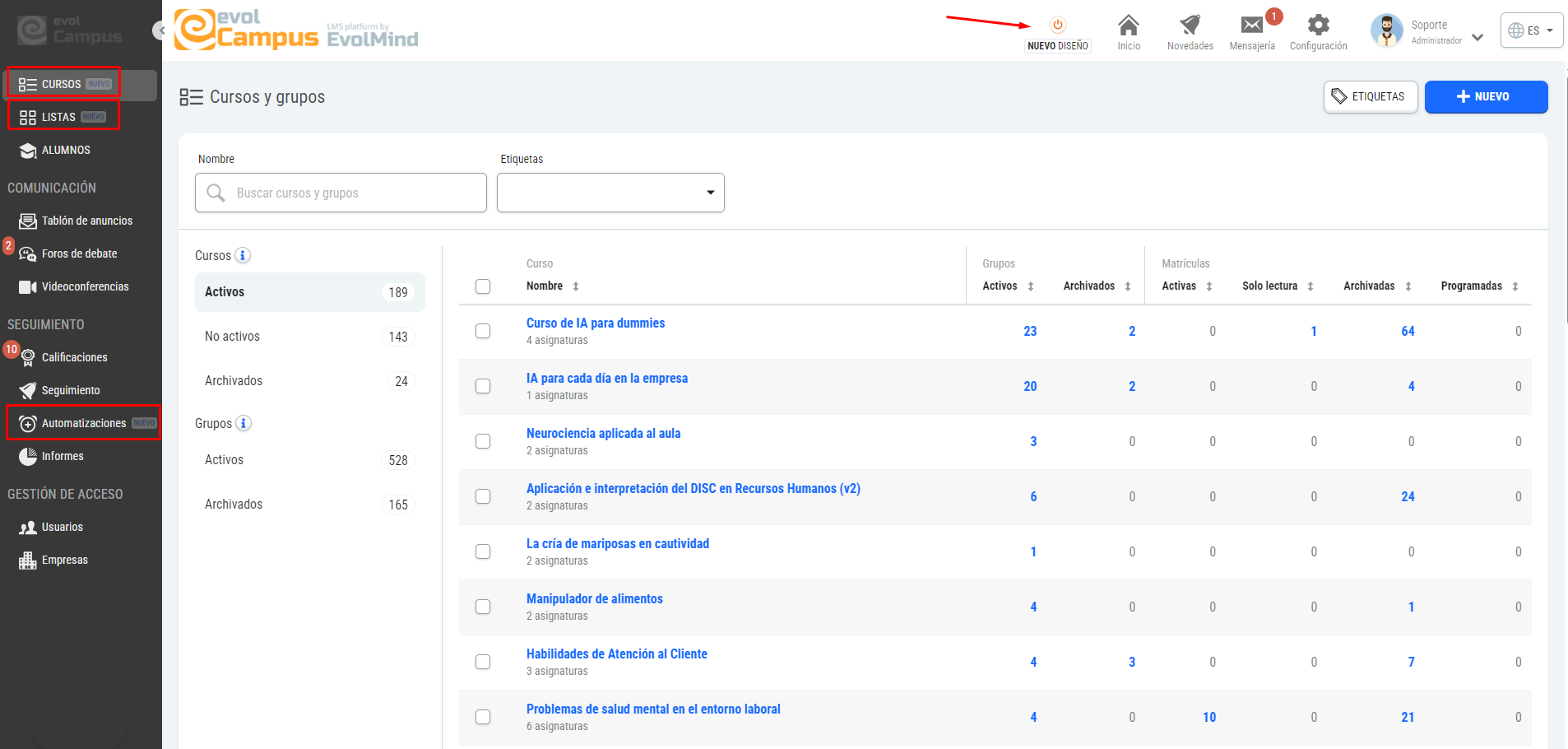Image resolution: width=1568 pixels, height=749 pixels.
Task: Click the blue Nuevo button
Action: pos(1486,96)
